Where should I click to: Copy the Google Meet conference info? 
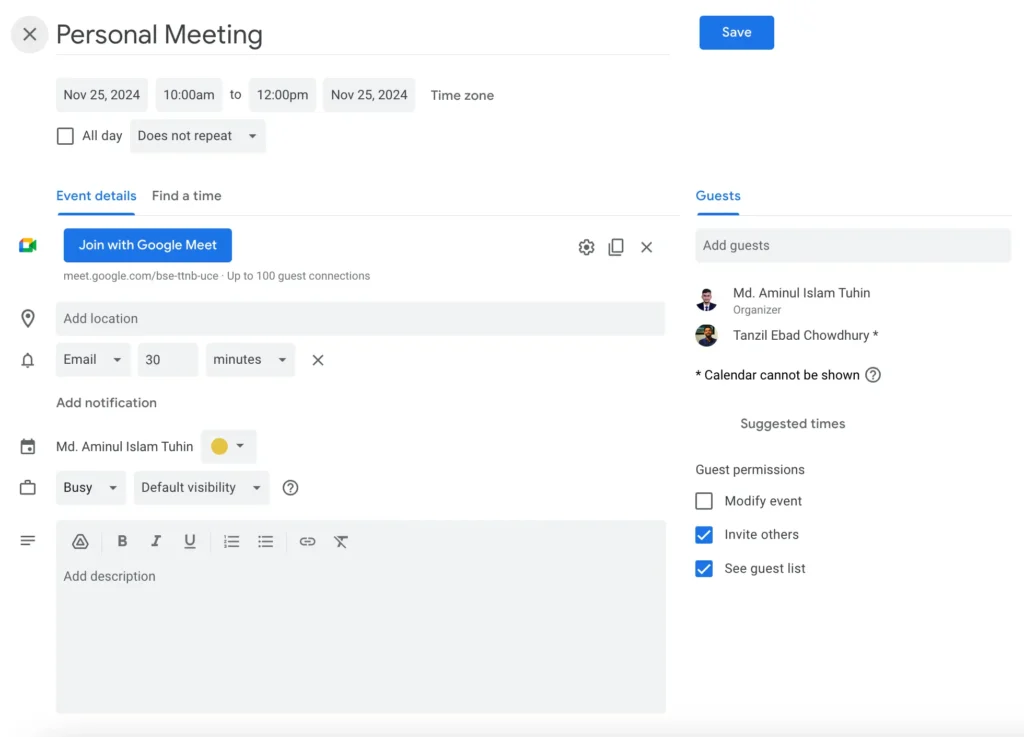616,247
